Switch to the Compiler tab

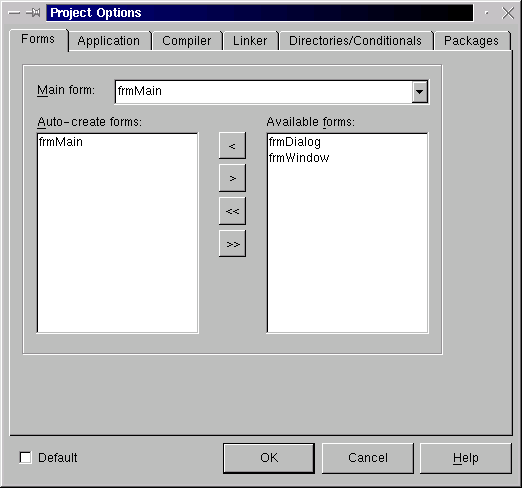(187, 41)
